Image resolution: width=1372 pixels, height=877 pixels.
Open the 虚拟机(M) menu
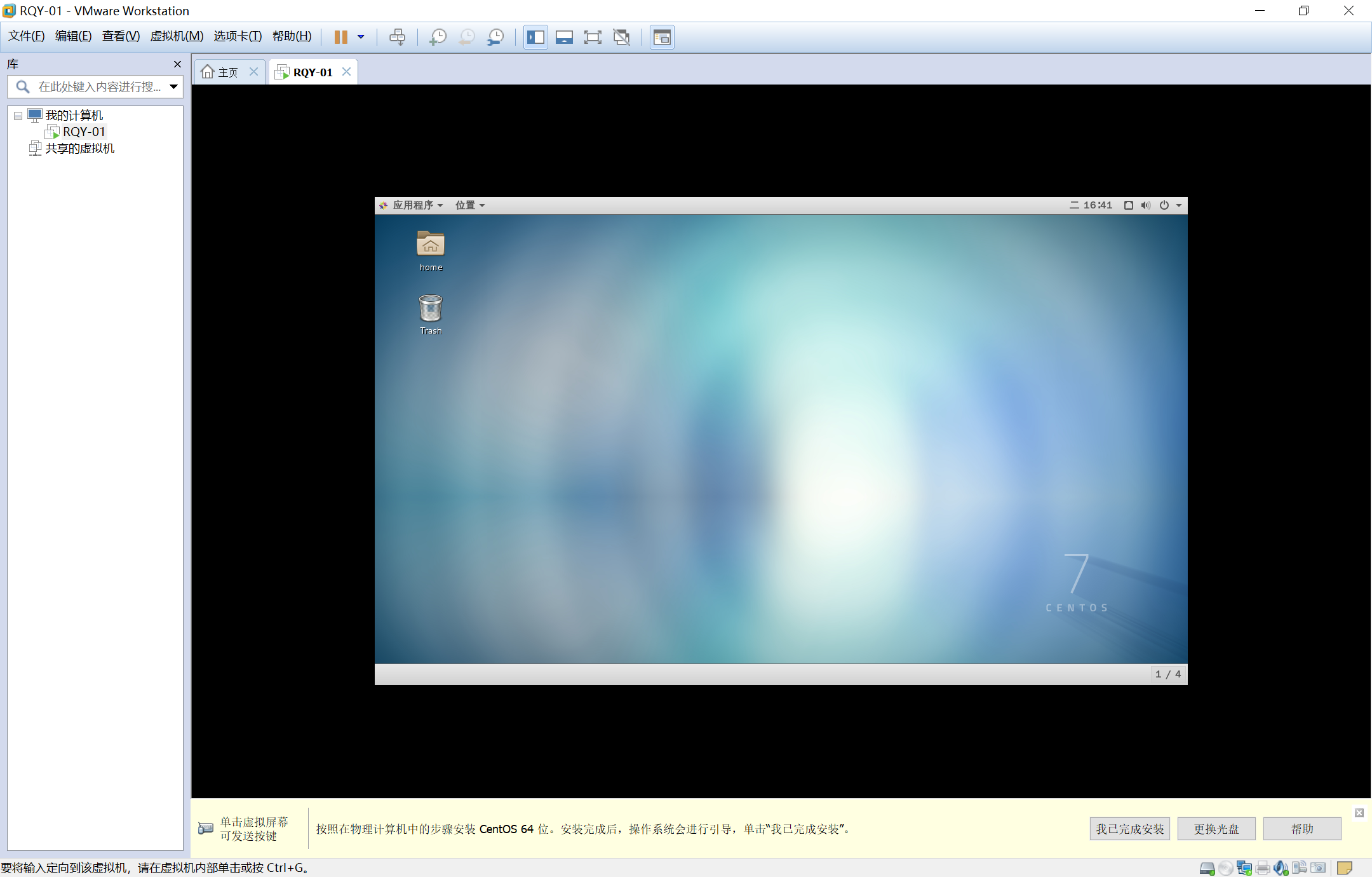[x=177, y=36]
